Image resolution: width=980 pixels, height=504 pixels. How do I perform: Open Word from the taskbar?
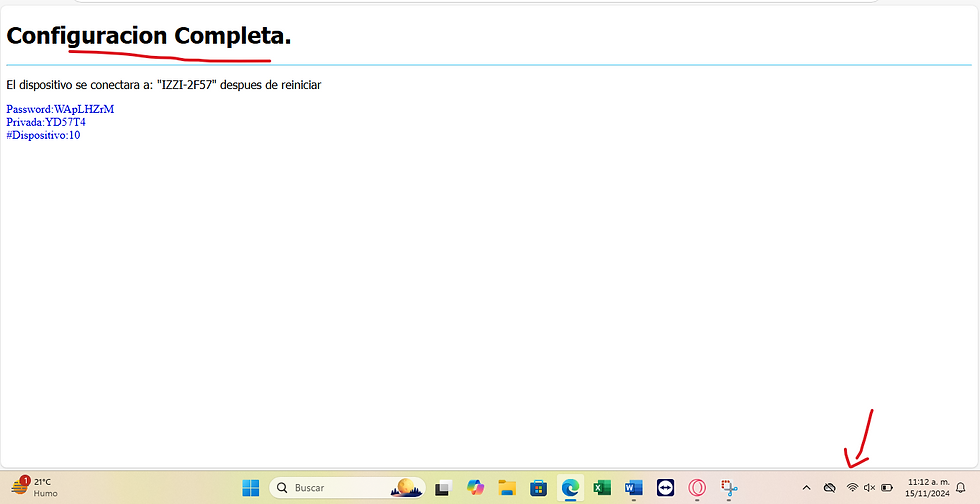[x=633, y=488]
